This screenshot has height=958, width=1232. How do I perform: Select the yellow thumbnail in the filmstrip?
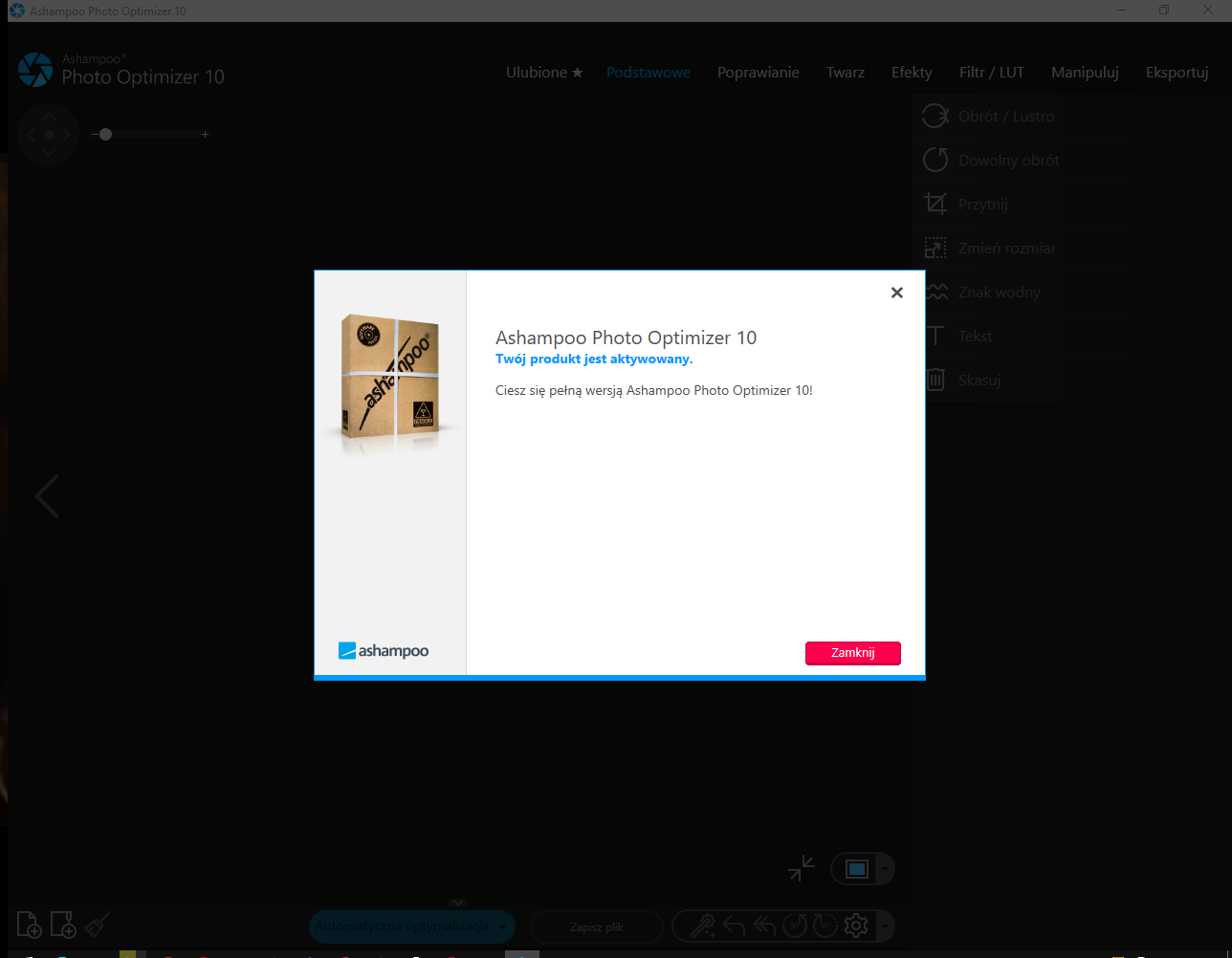click(x=132, y=952)
